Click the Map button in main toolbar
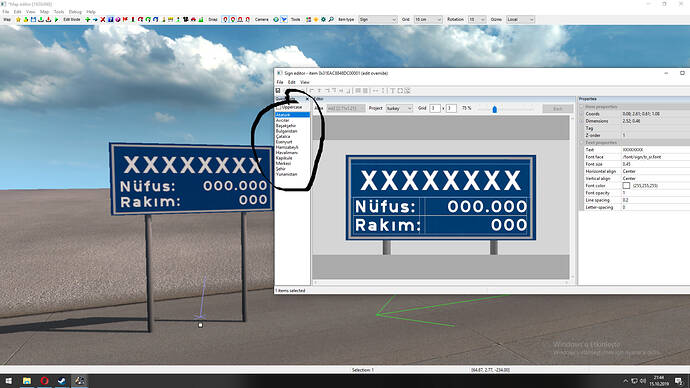The width and height of the screenshot is (690, 388). [x=7, y=19]
